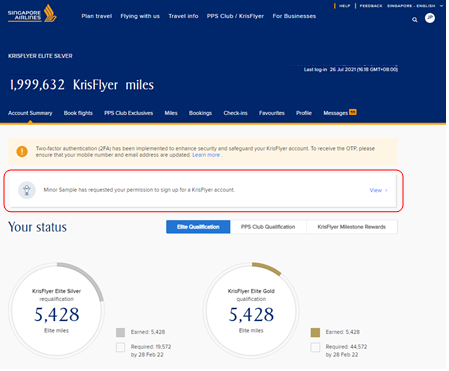Image resolution: width=449 pixels, height=371 pixels.
Task: Go to the Book flights tab
Action: click(78, 113)
